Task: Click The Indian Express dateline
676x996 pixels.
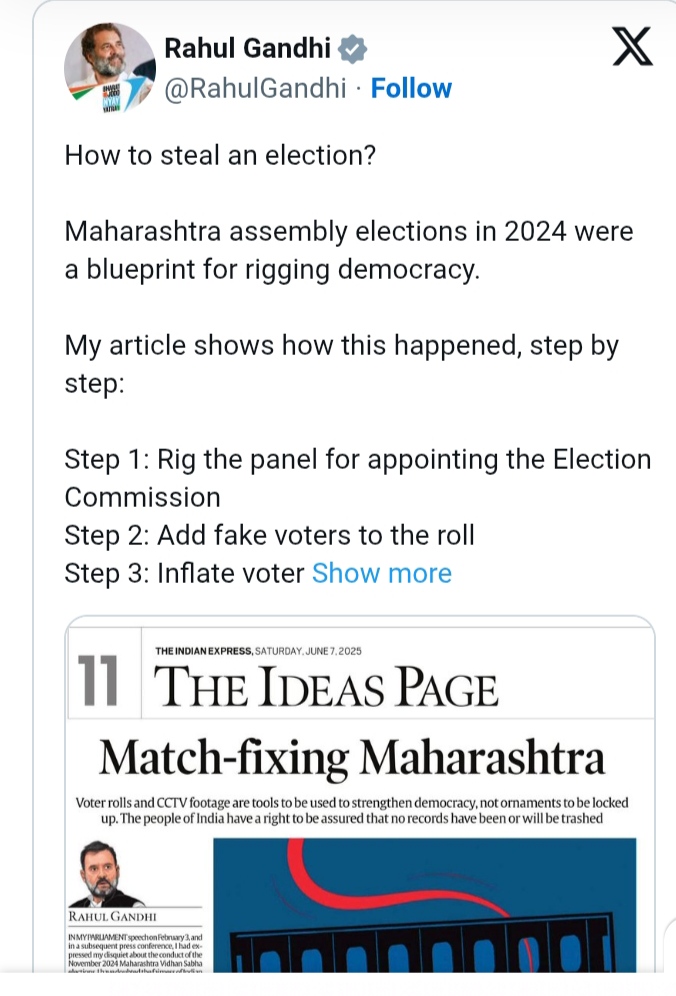Action: click(258, 651)
